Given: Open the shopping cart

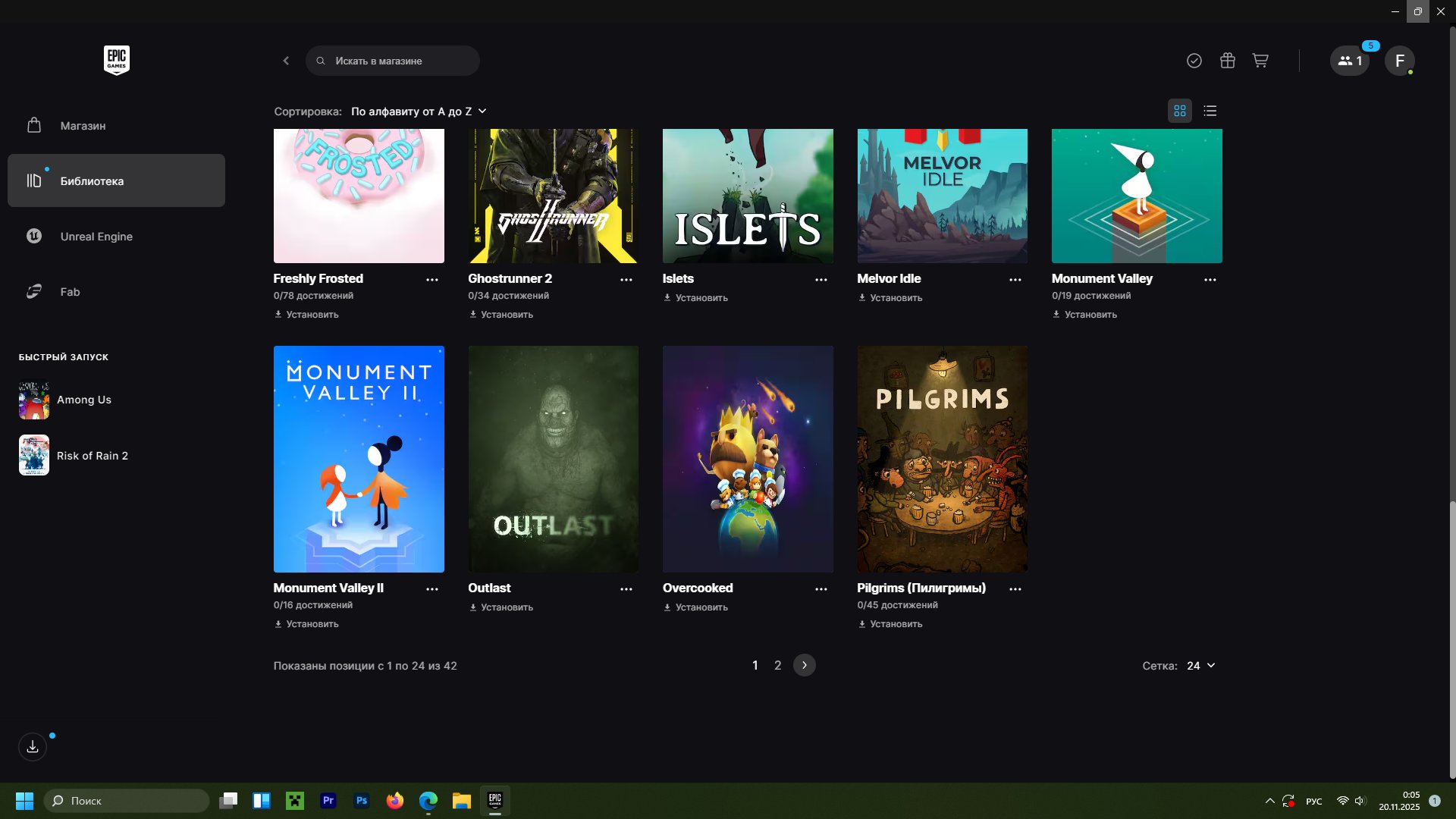Looking at the screenshot, I should [1260, 61].
